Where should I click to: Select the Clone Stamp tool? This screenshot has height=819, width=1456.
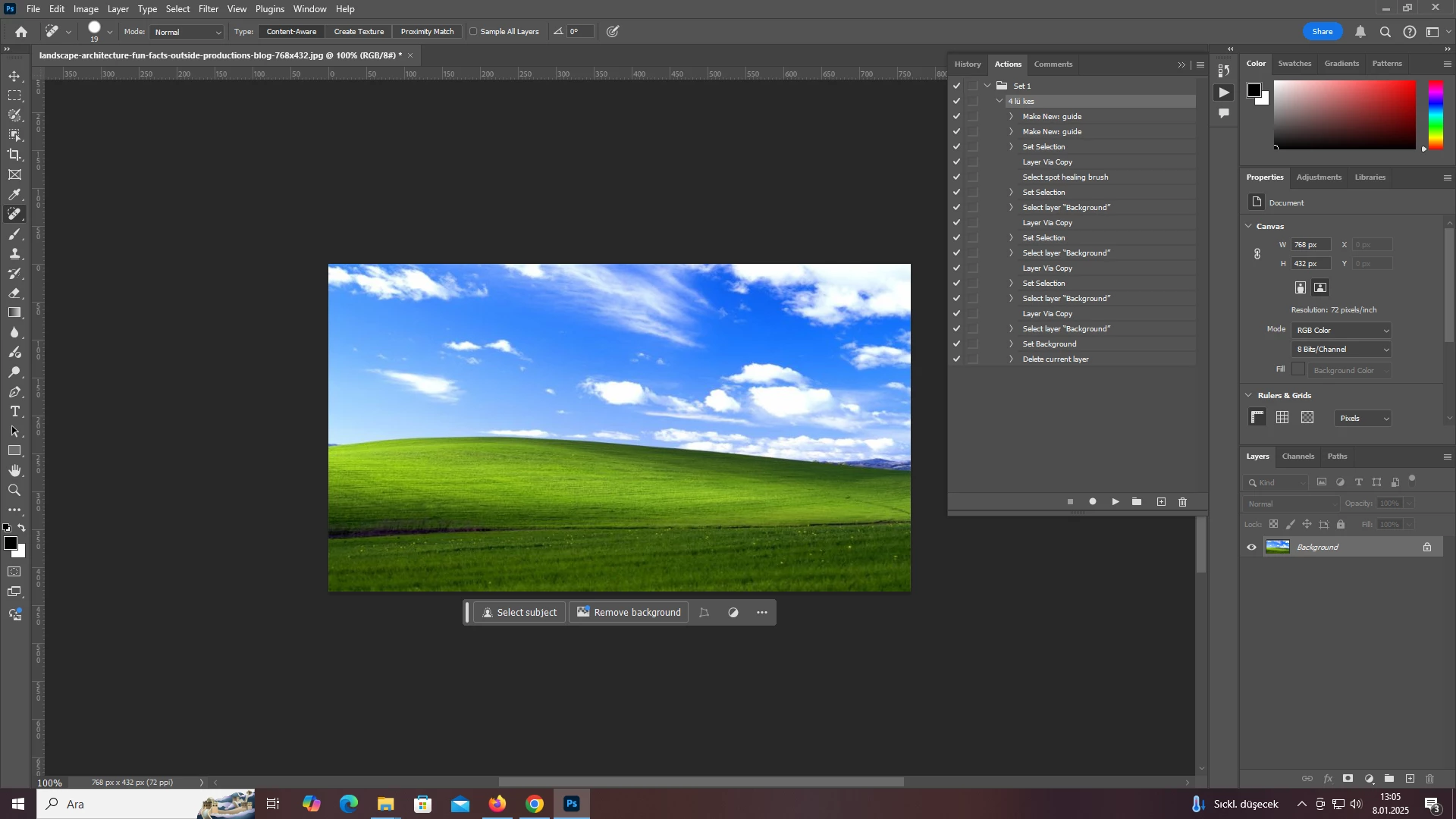(14, 254)
